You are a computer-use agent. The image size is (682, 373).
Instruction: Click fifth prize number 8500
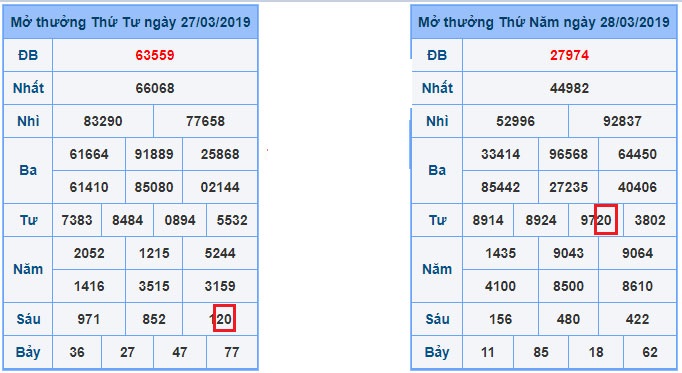(x=568, y=286)
